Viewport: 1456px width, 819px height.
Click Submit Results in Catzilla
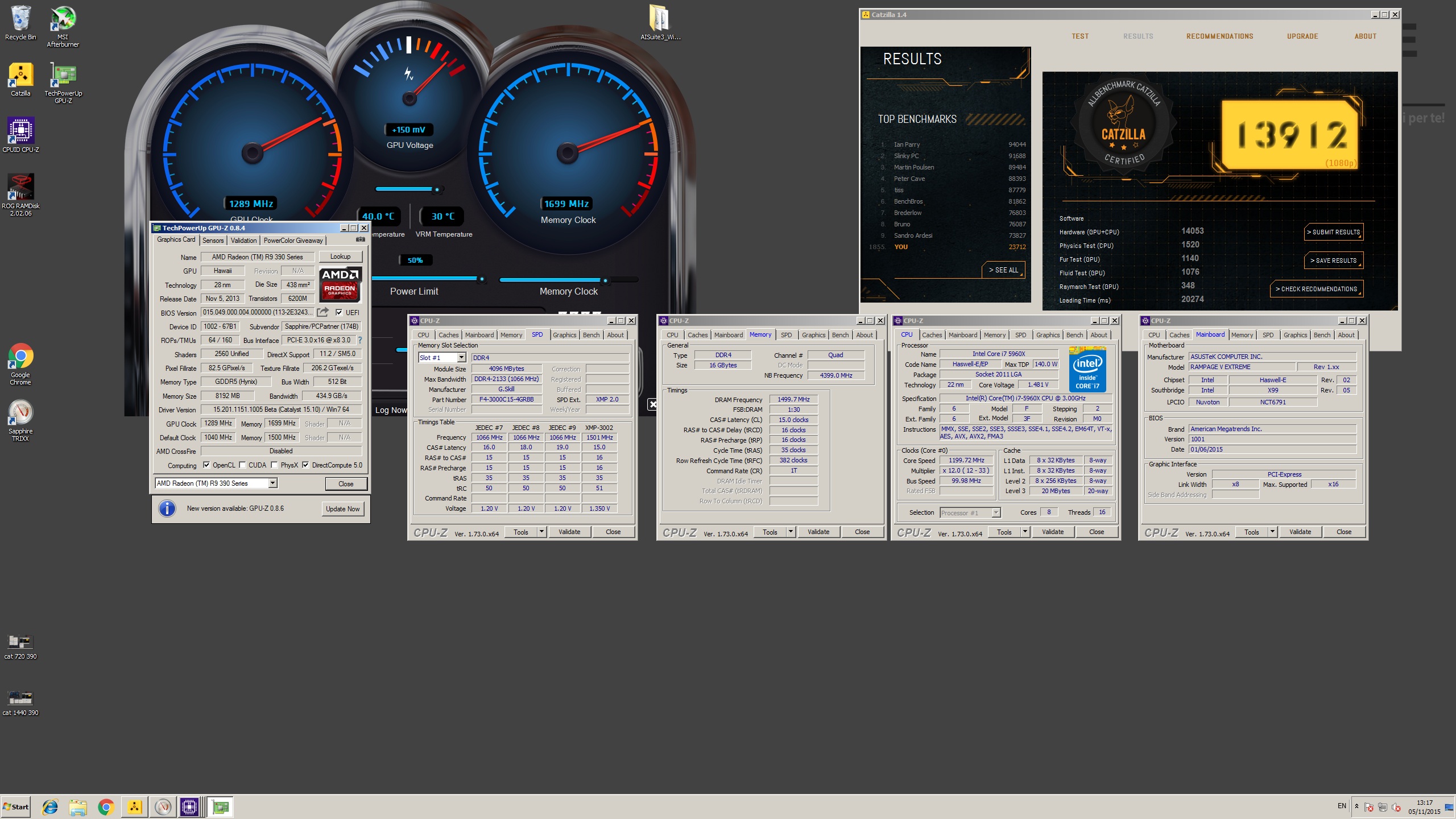[1333, 232]
